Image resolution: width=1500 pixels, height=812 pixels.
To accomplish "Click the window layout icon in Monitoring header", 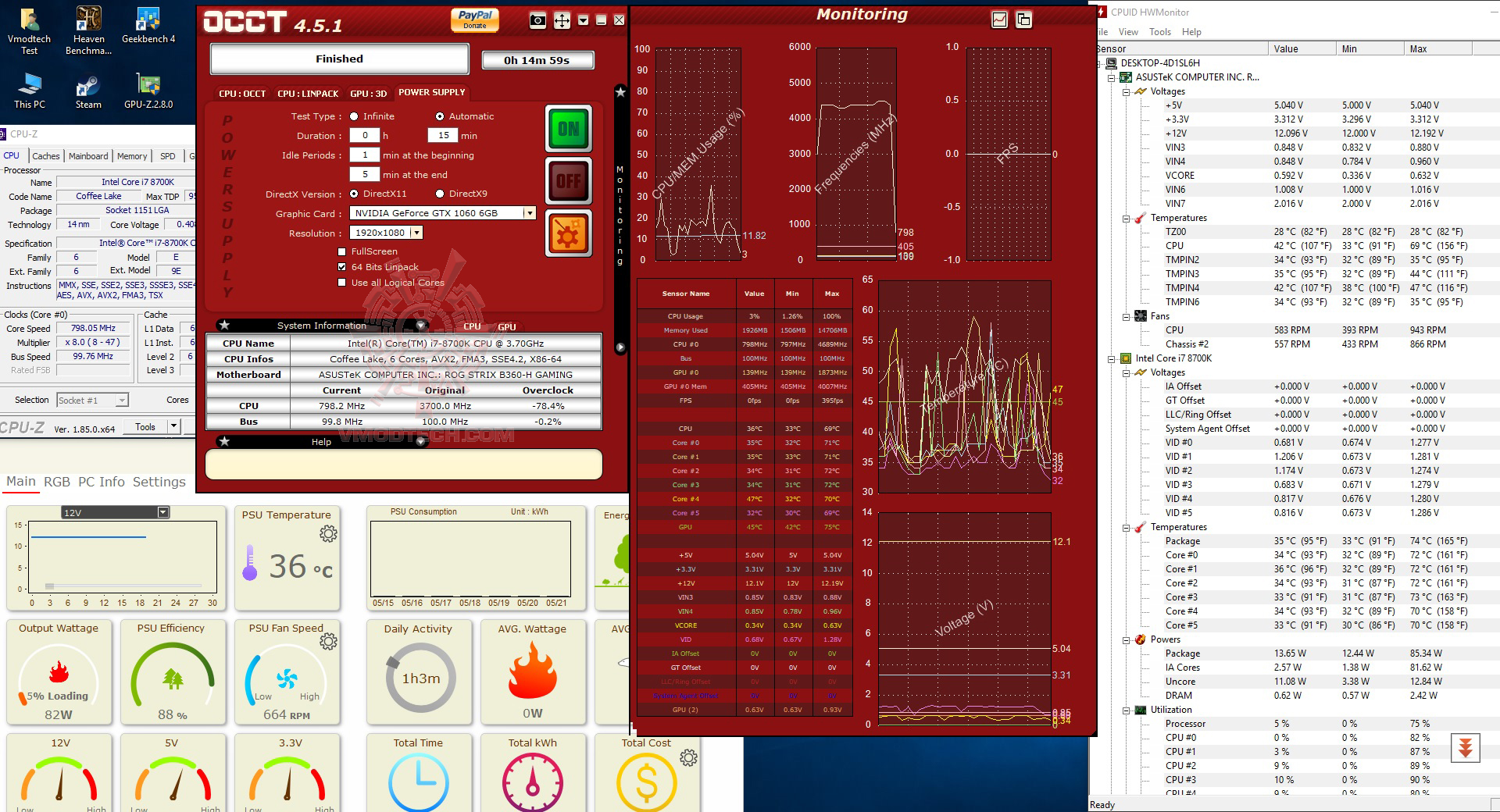I will (1023, 20).
